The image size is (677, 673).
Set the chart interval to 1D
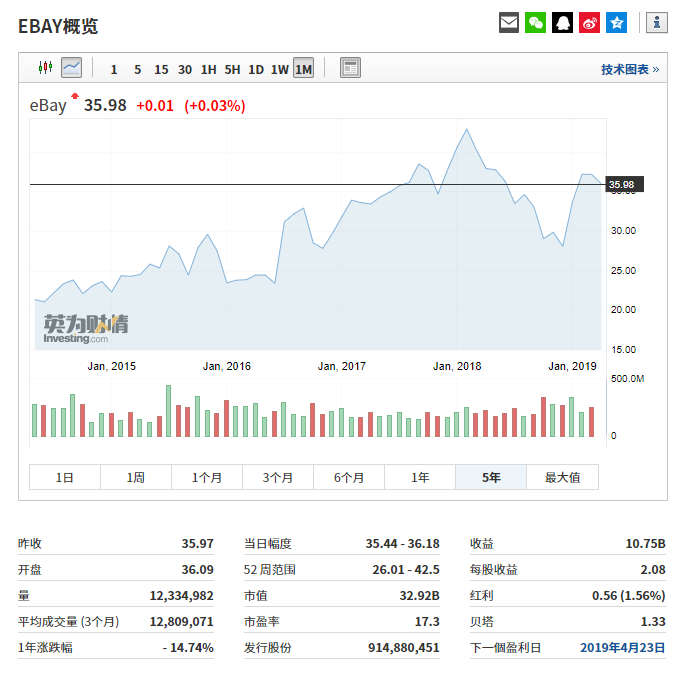[x=256, y=70]
